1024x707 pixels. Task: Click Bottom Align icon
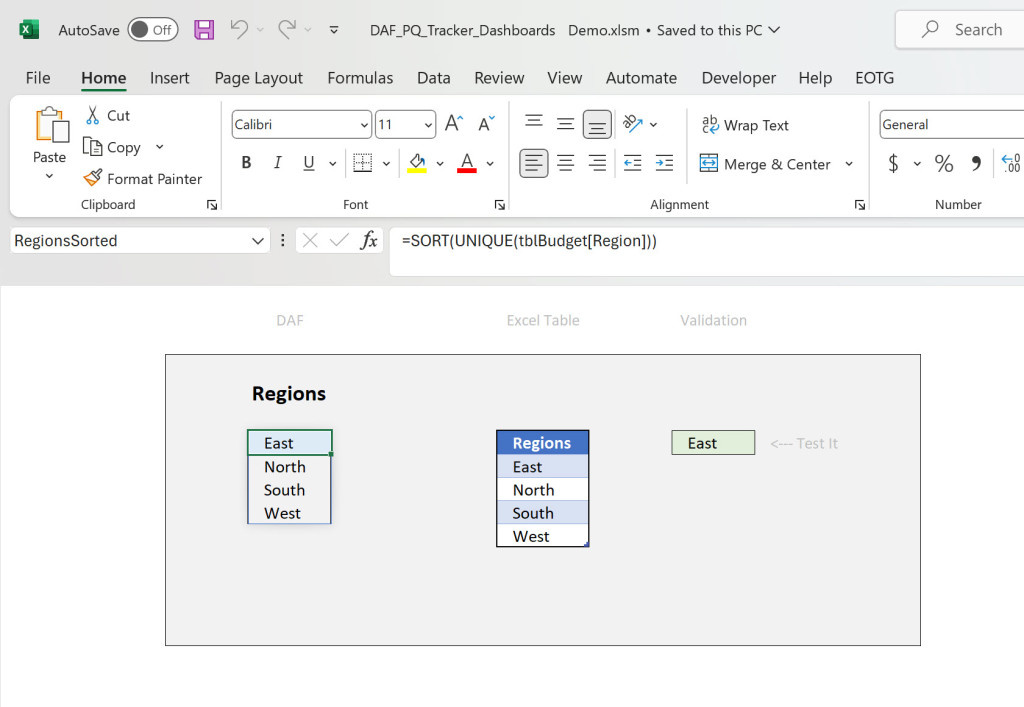click(x=597, y=124)
